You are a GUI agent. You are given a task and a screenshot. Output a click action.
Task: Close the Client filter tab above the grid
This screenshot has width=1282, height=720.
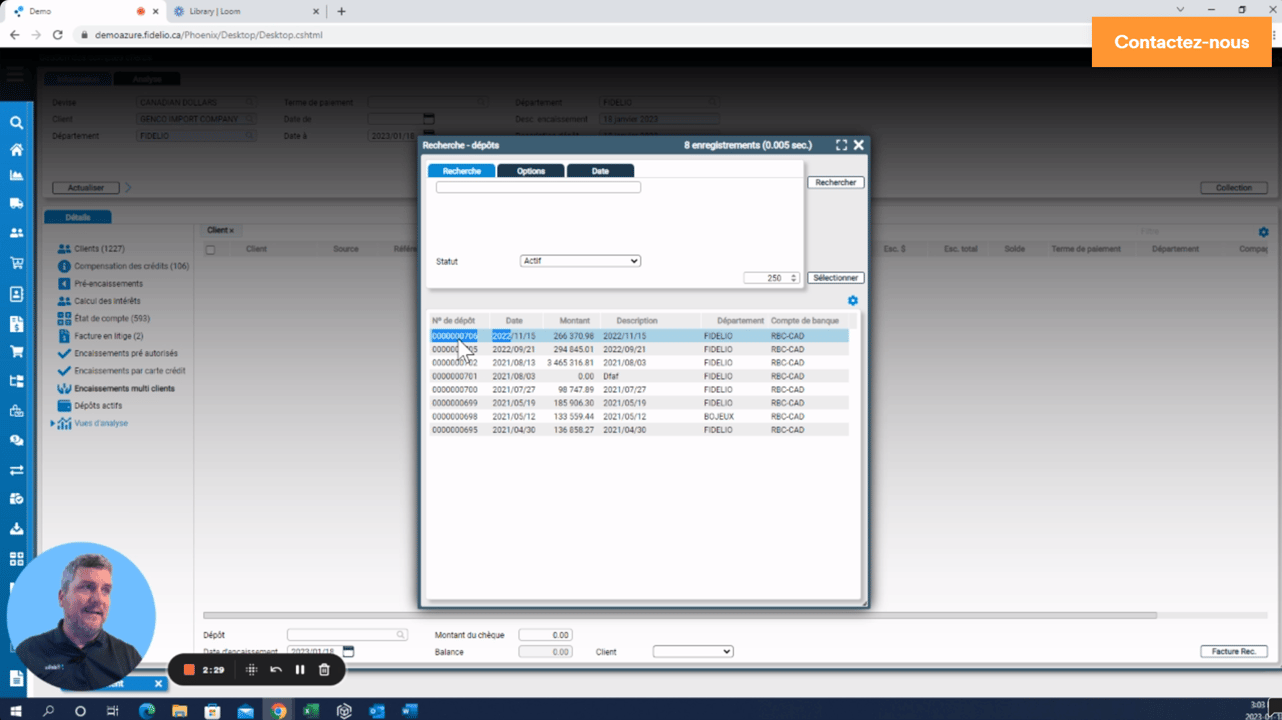point(232,231)
